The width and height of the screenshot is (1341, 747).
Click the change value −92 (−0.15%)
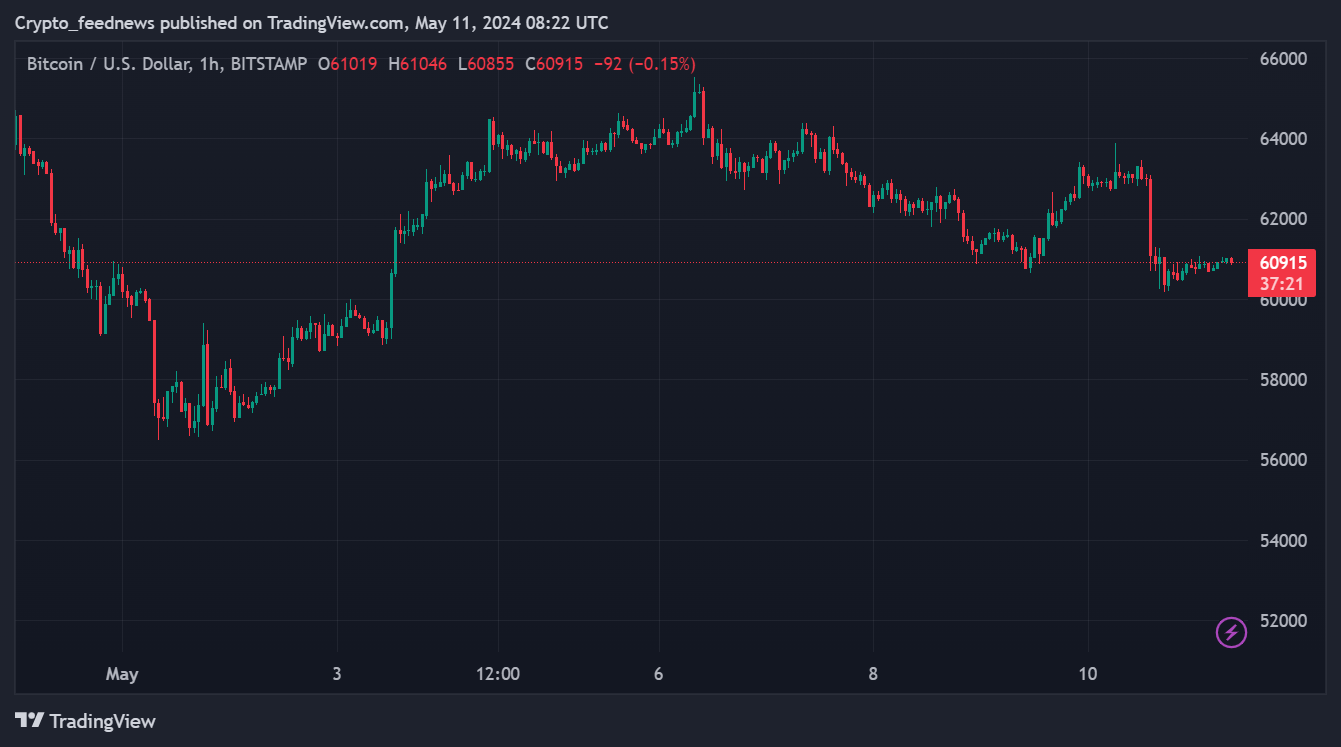point(644,64)
